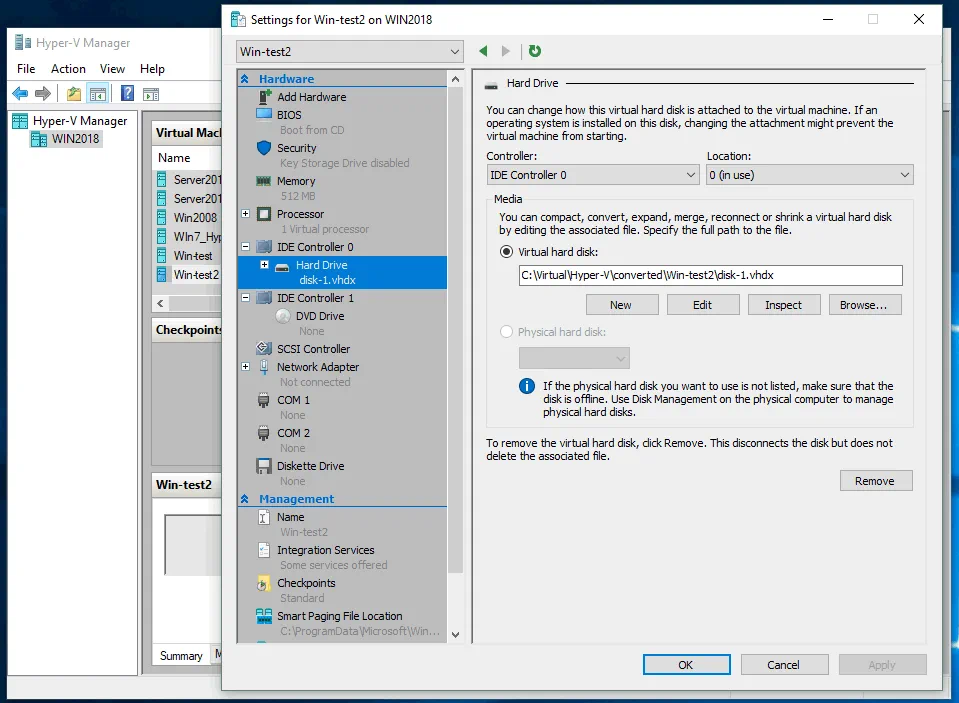The height and width of the screenshot is (703, 959).
Task: Click the Show/Hide Action Pane icon
Action: [x=150, y=93]
